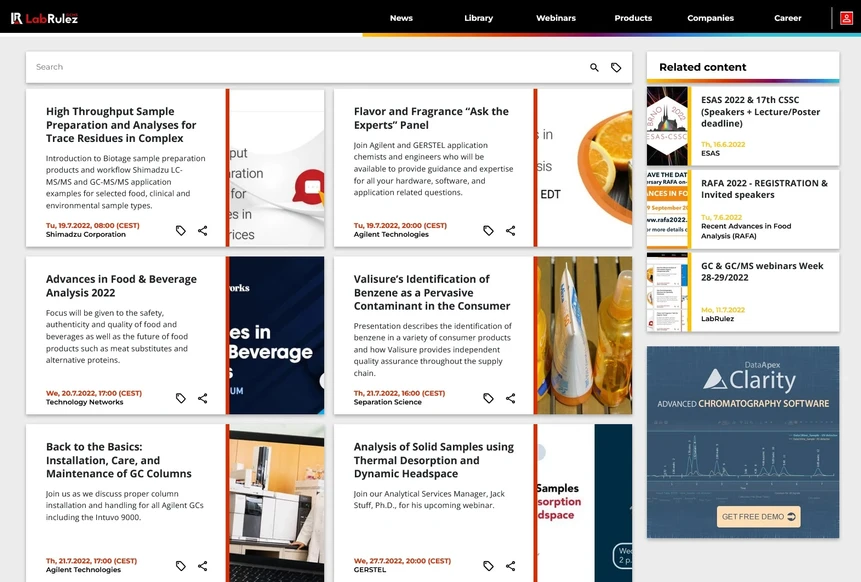Share the Valisure's Benzene webinar card
This screenshot has height=582, width=861.
point(511,398)
